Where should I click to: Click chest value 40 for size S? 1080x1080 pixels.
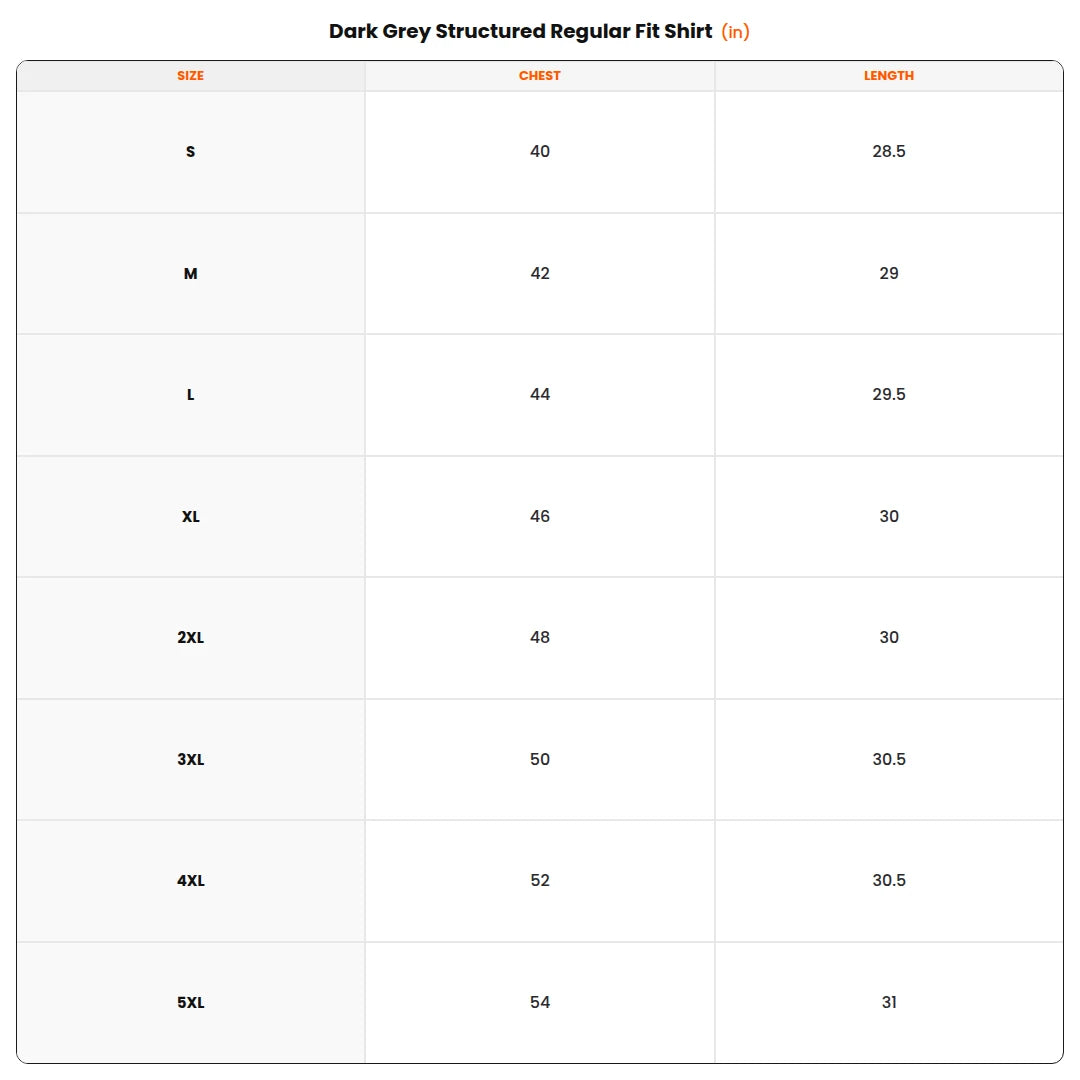point(540,152)
